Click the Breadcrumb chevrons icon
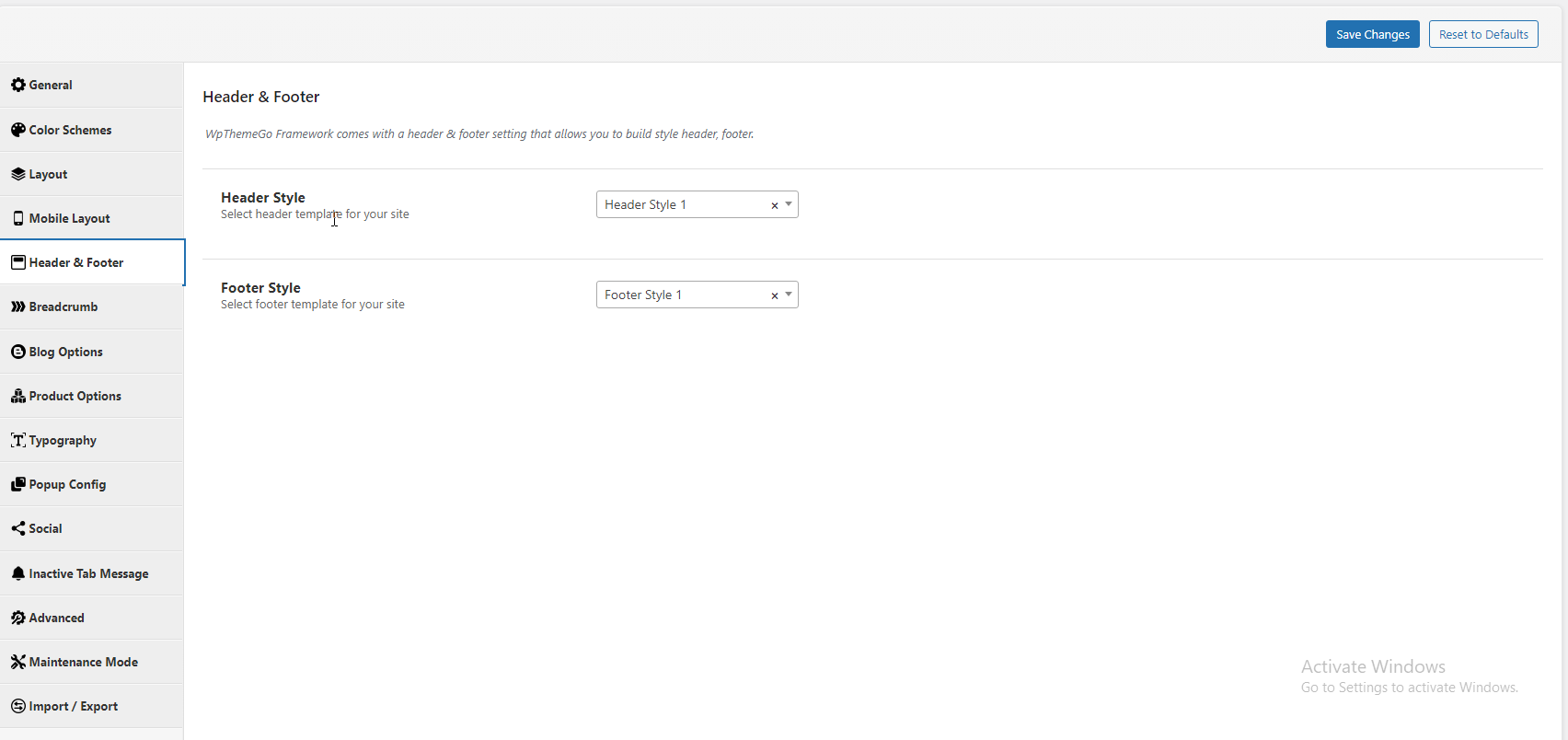 17,306
